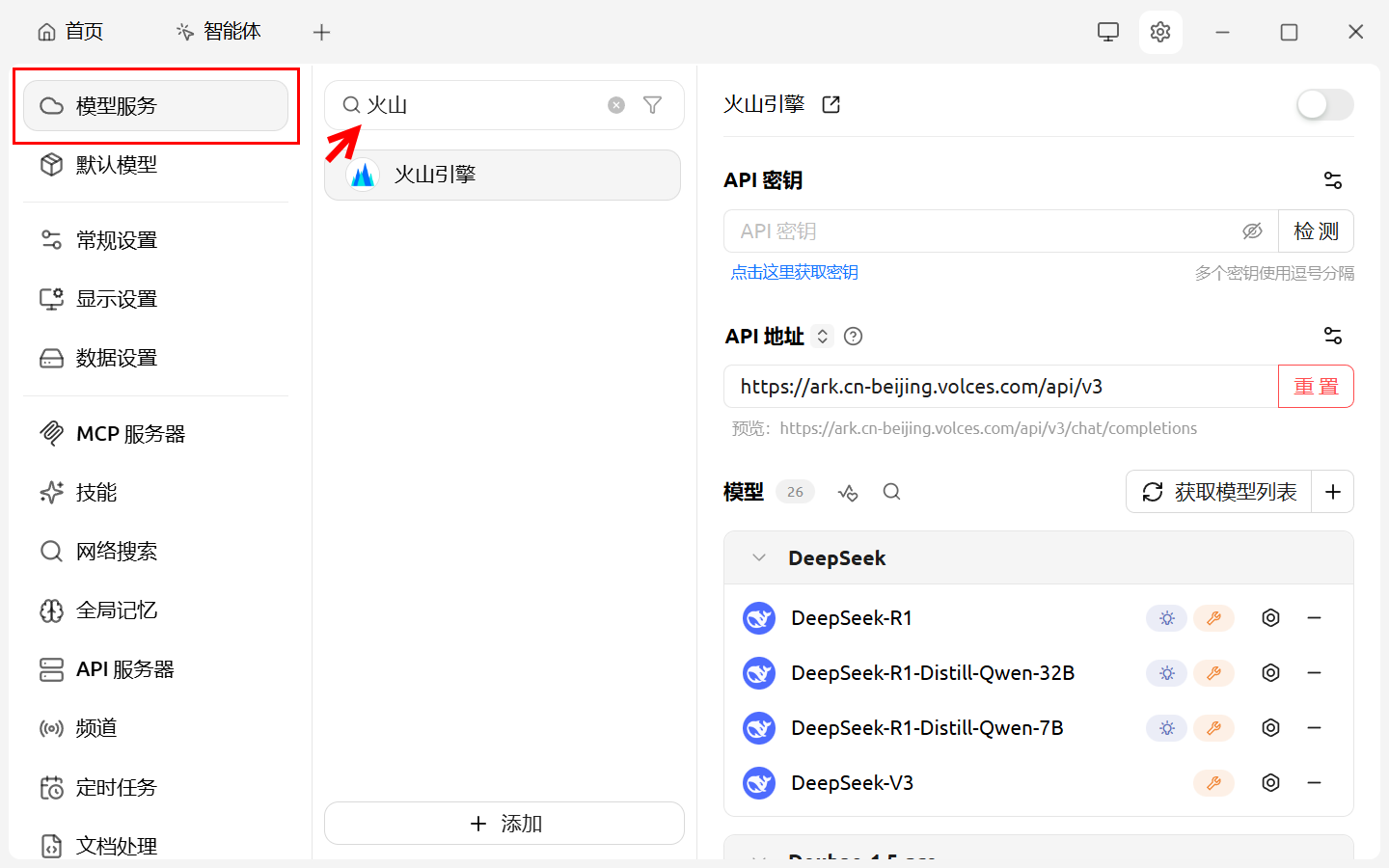Open the API 地址 type selector

[822, 337]
